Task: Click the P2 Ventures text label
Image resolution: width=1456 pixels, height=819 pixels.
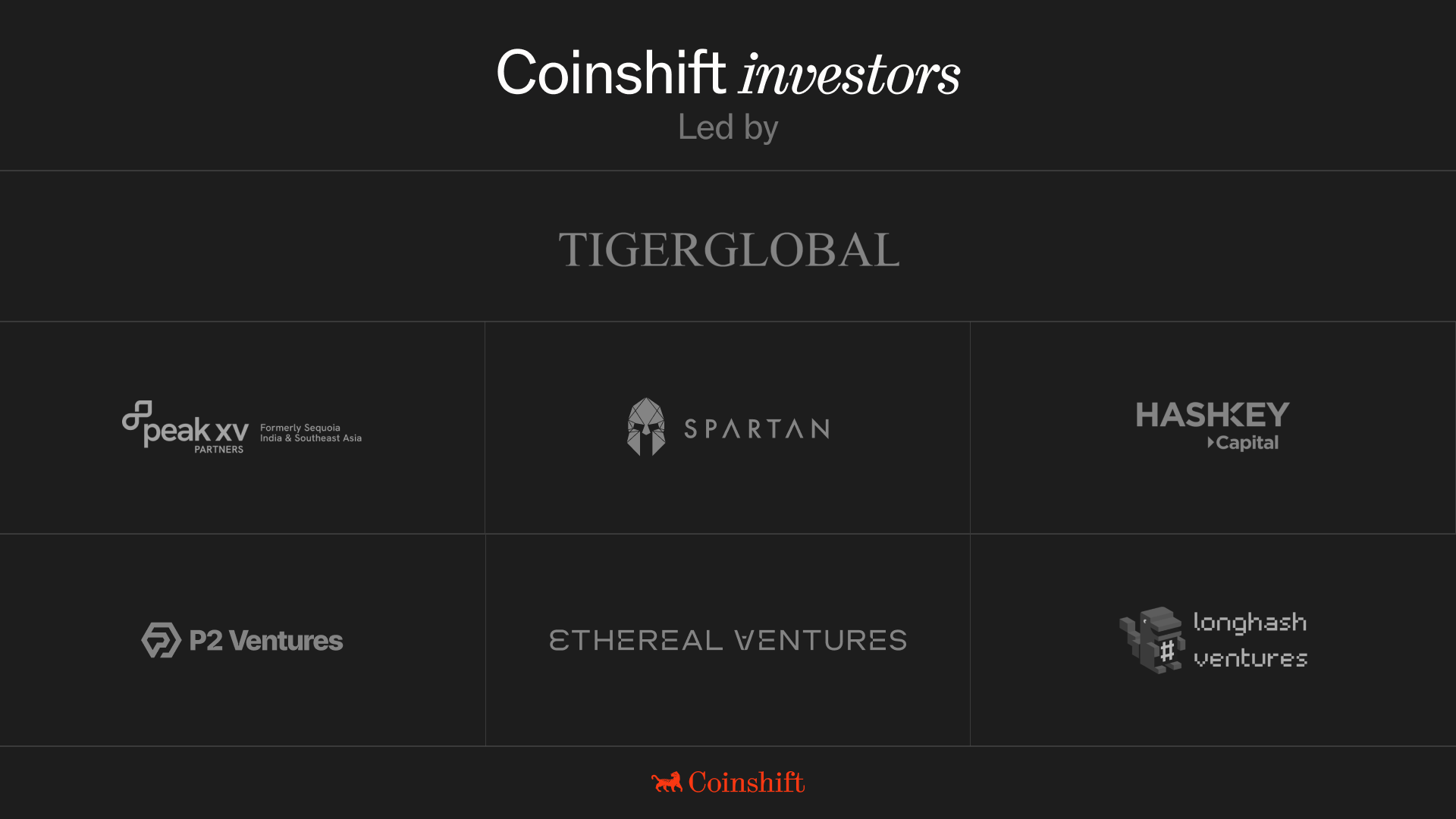Action: [266, 641]
